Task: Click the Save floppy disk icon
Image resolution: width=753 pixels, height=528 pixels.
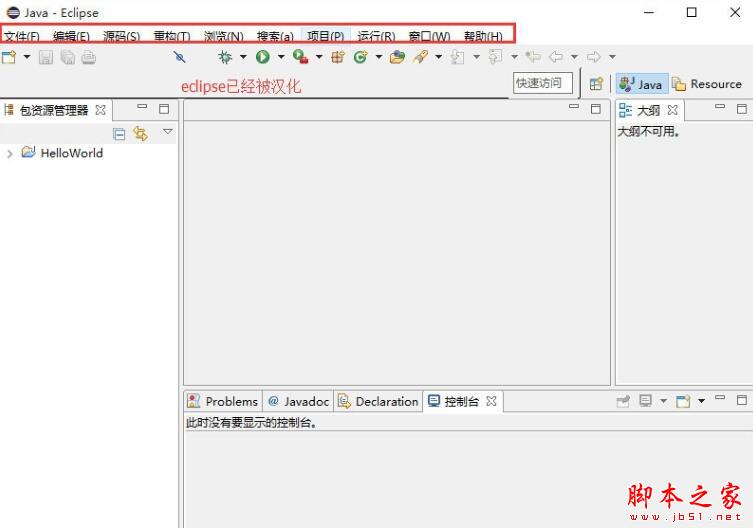Action: pyautogui.click(x=46, y=58)
